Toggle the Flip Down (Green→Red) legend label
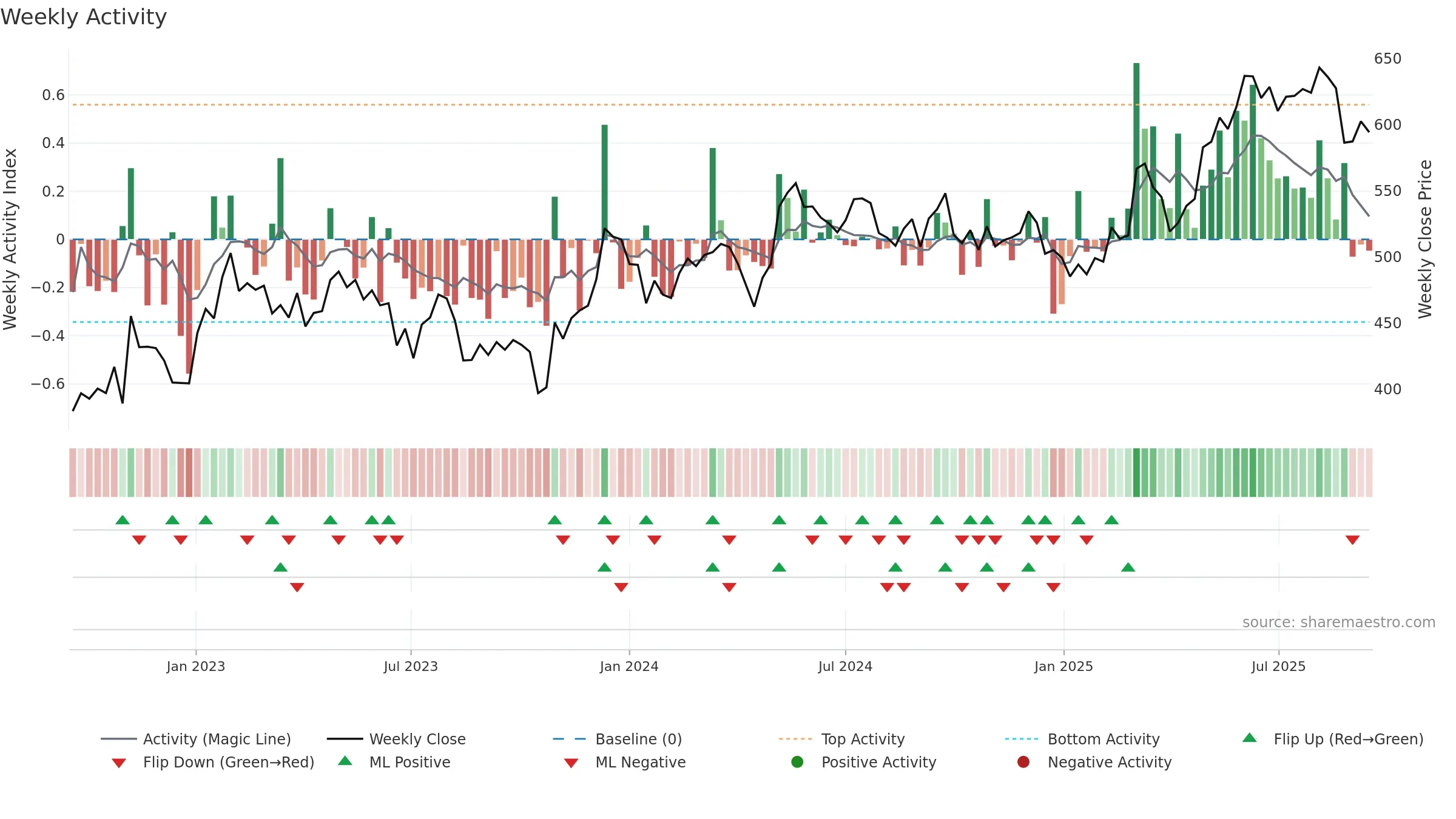The image size is (1456, 819). 229,763
